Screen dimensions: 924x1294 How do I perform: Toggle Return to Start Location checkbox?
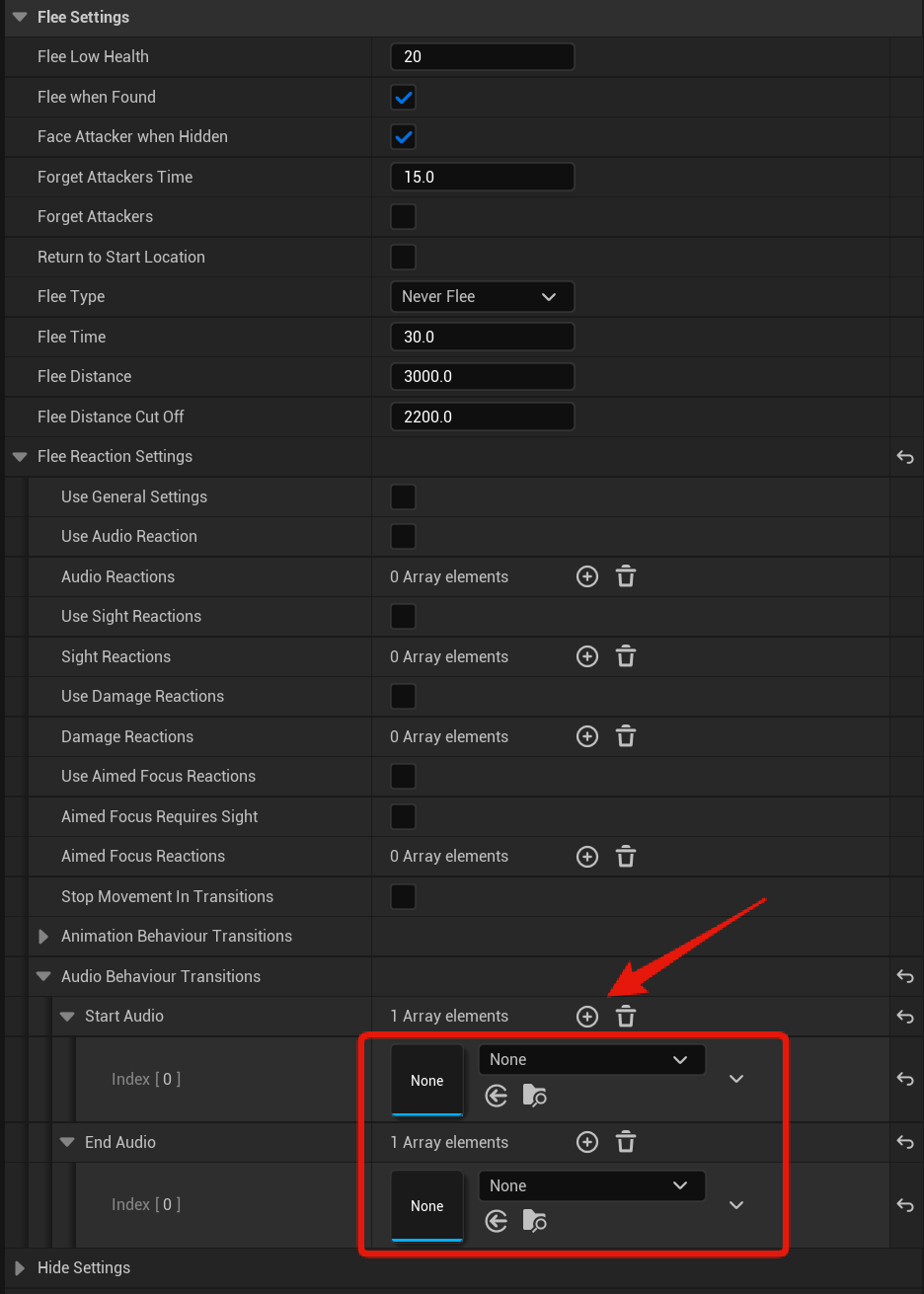point(403,257)
